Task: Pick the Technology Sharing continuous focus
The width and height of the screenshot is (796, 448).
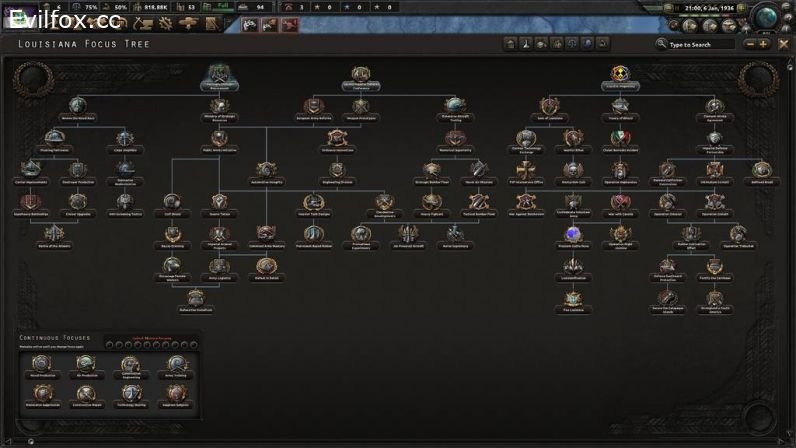Action: pos(130,393)
